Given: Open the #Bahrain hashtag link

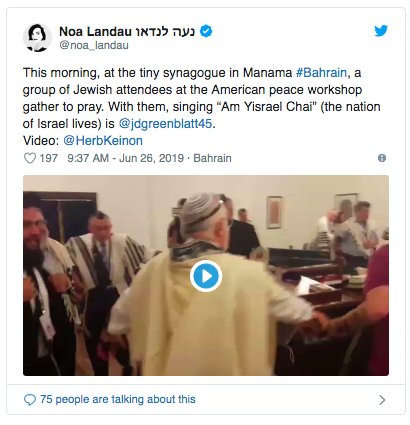Looking at the screenshot, I should point(321,73).
